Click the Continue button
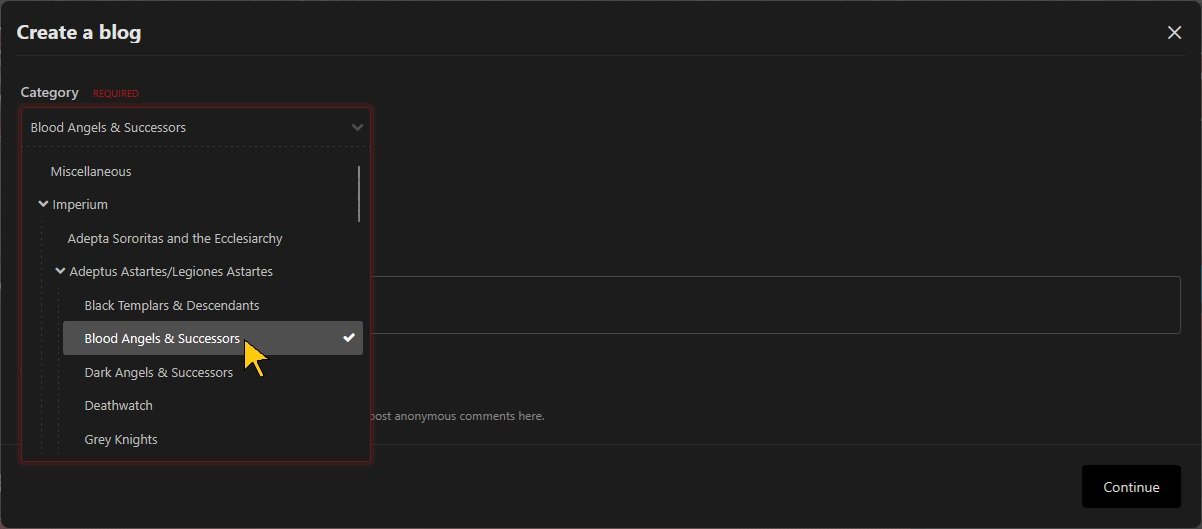Image resolution: width=1202 pixels, height=529 pixels. pyautogui.click(x=1130, y=487)
